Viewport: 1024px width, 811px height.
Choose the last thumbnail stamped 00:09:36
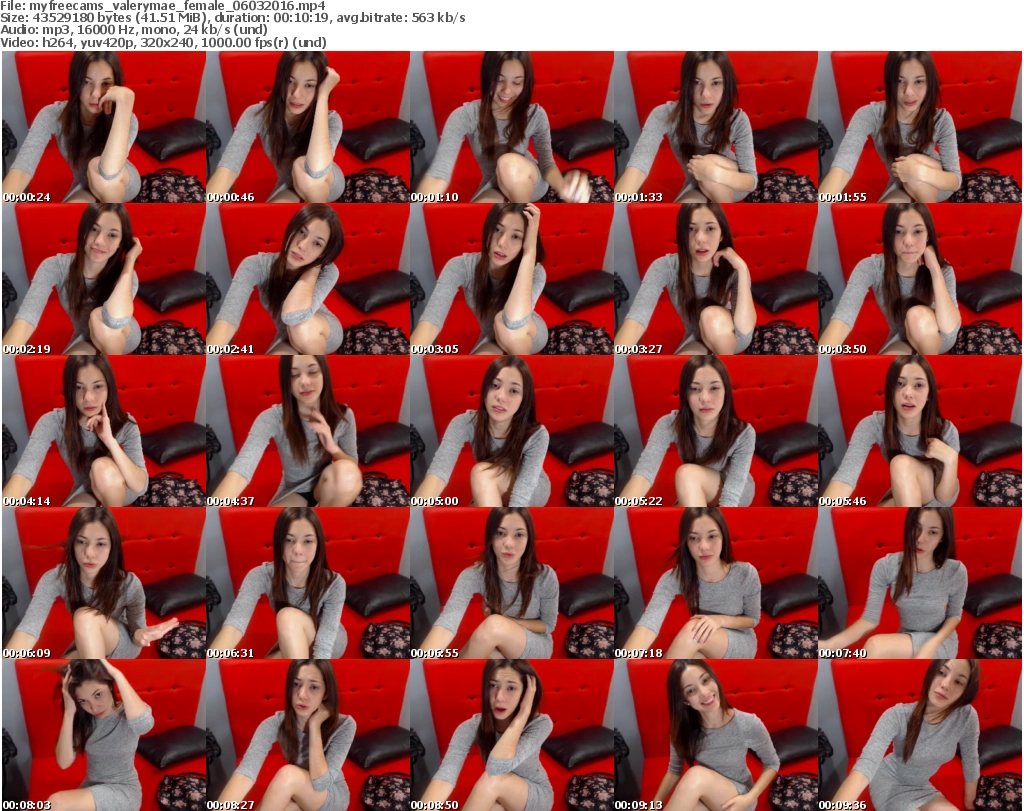pyautogui.click(x=920, y=735)
